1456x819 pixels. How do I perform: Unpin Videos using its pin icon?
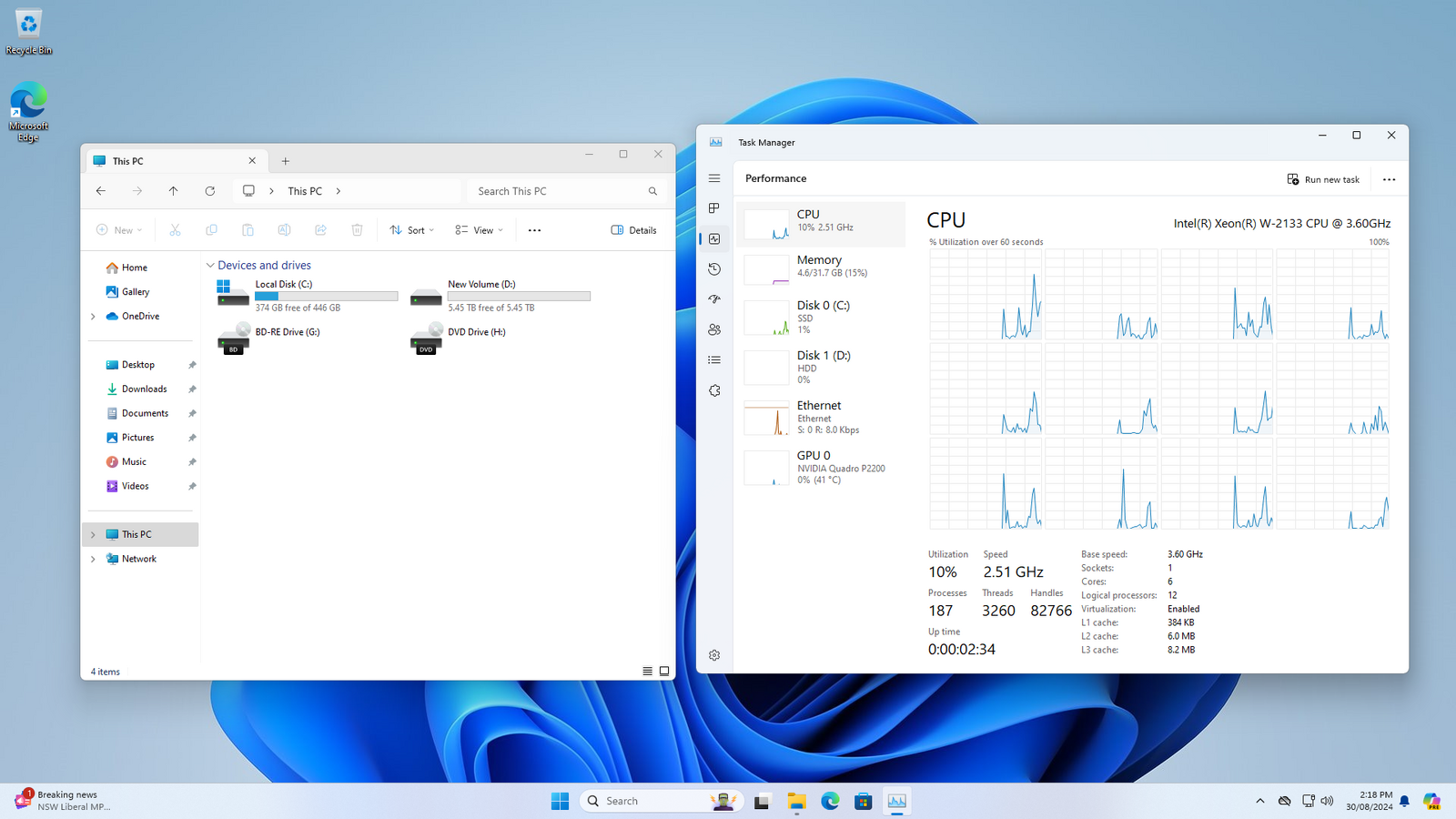[x=192, y=487]
